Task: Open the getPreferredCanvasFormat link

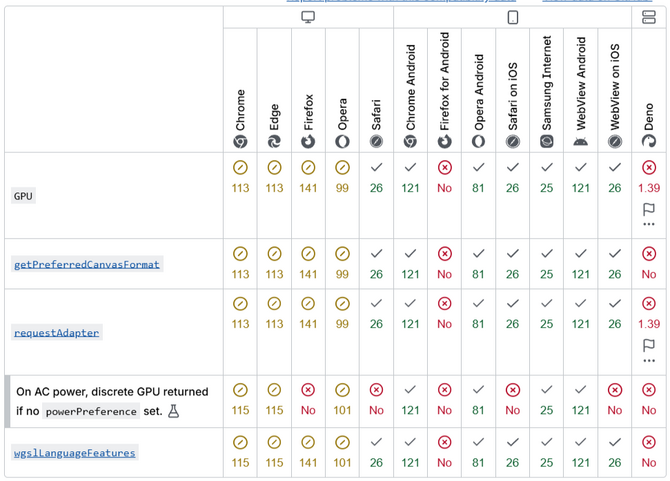Action: click(87, 265)
